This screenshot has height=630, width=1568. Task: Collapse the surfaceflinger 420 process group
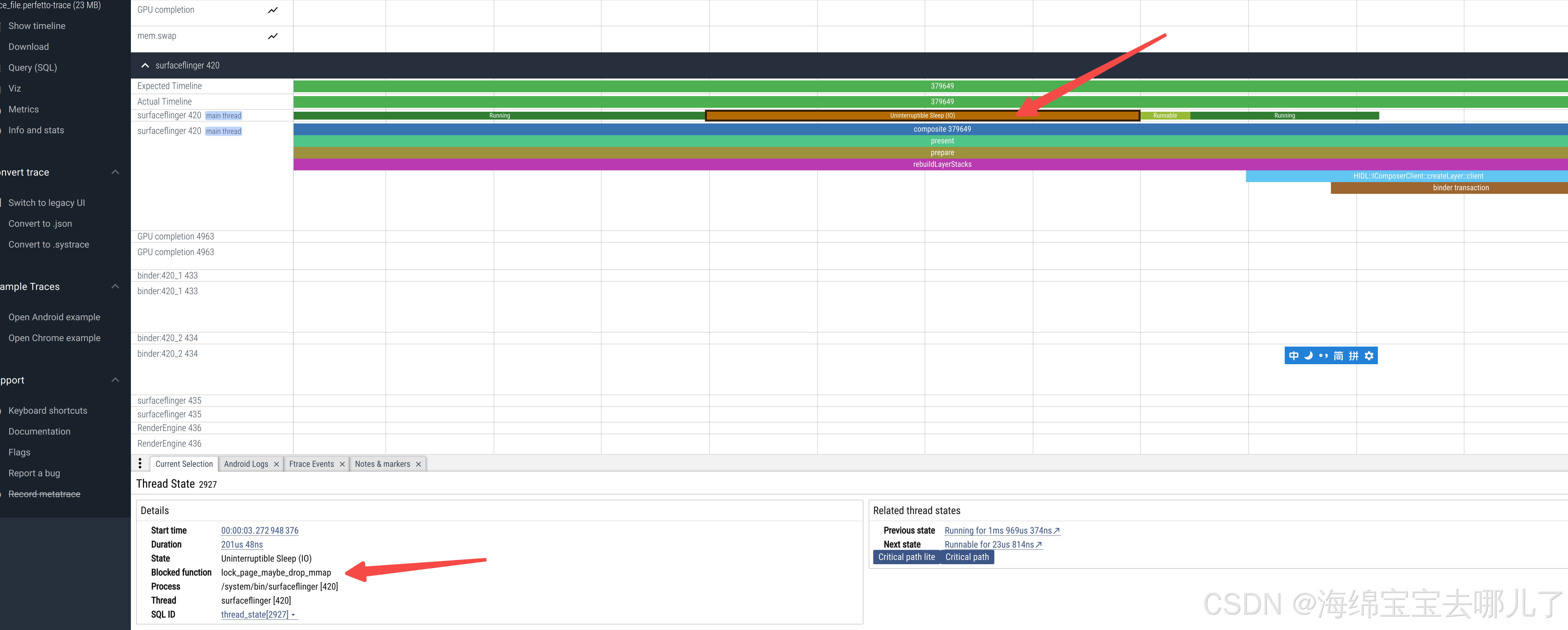pos(145,65)
